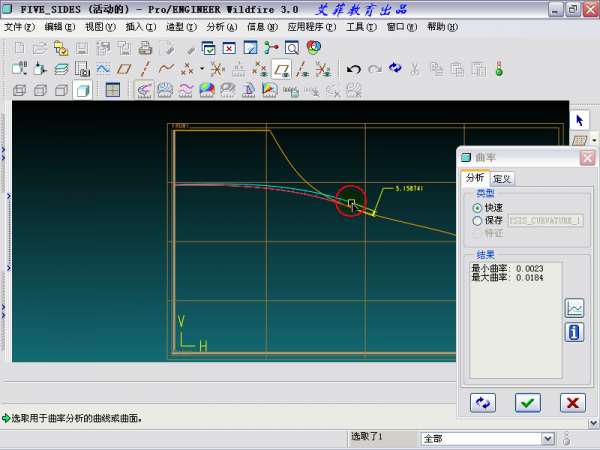The image size is (600, 450).
Task: Select the 保存 radio button
Action: coord(477,221)
